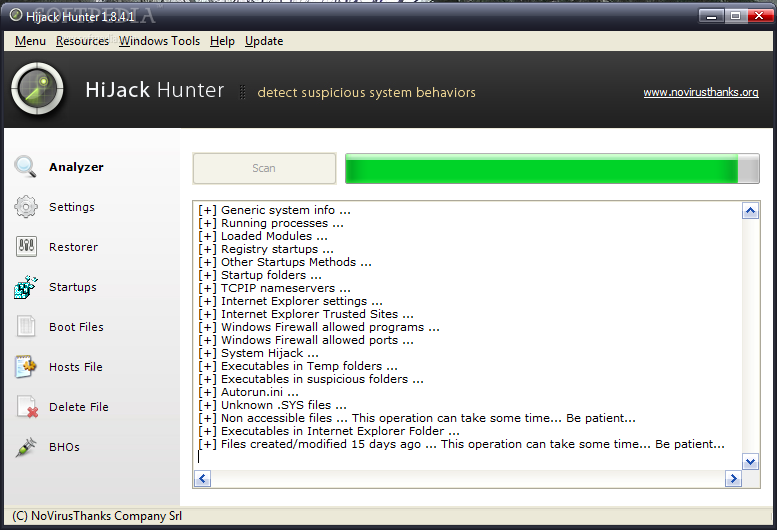The height and width of the screenshot is (530, 777).
Task: Close the Hijack Hunter window
Action: (x=759, y=16)
